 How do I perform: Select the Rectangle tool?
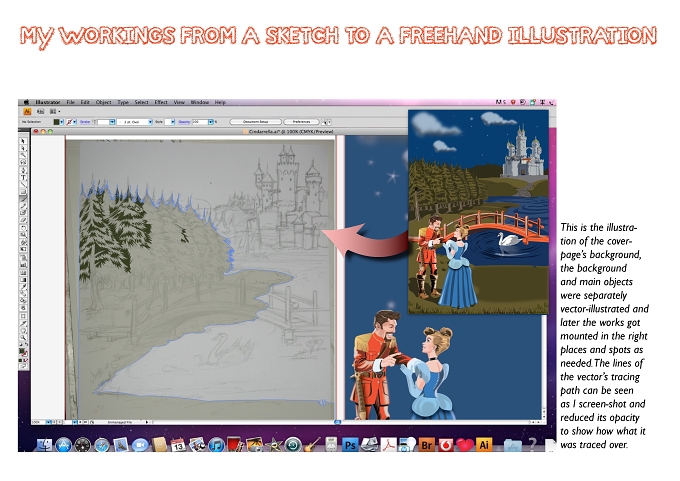point(23,191)
